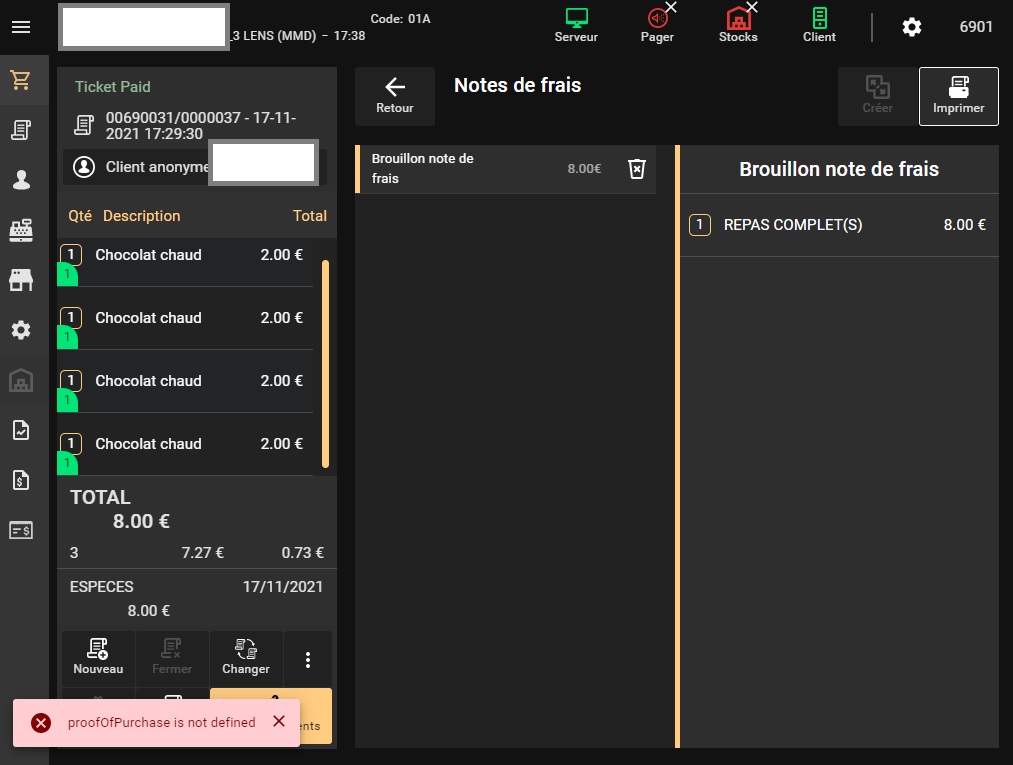Select the cash register sidebar icon
The width and height of the screenshot is (1013, 765).
tap(21, 230)
